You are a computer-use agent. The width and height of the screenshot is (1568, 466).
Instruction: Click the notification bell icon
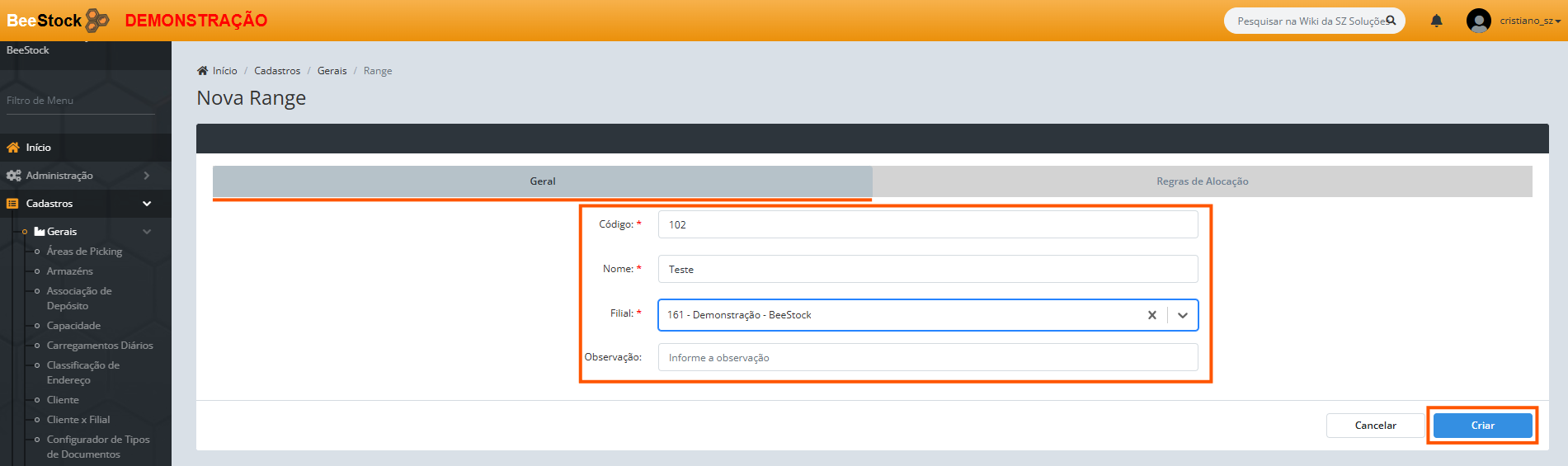coord(1436,21)
